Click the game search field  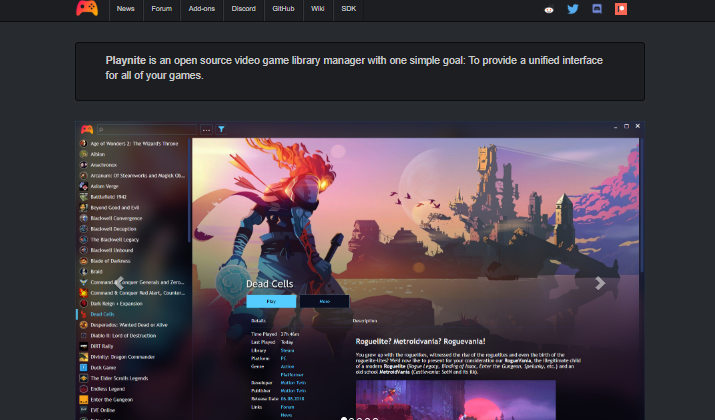(x=147, y=130)
